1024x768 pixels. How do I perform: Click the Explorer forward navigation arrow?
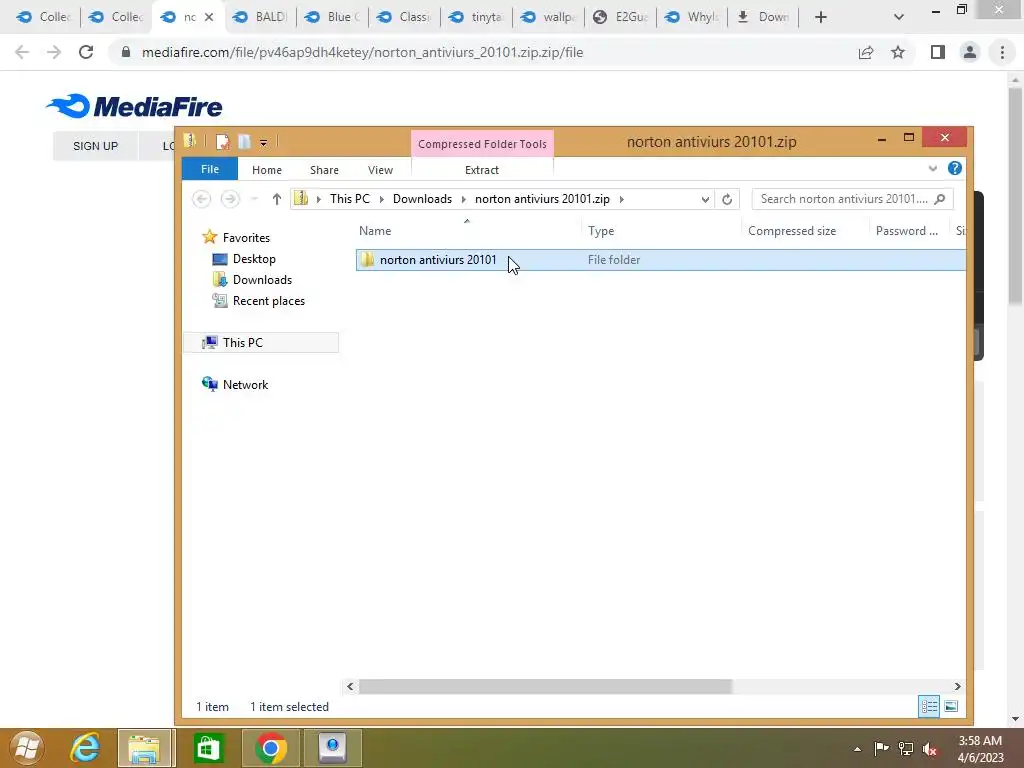pos(230,199)
